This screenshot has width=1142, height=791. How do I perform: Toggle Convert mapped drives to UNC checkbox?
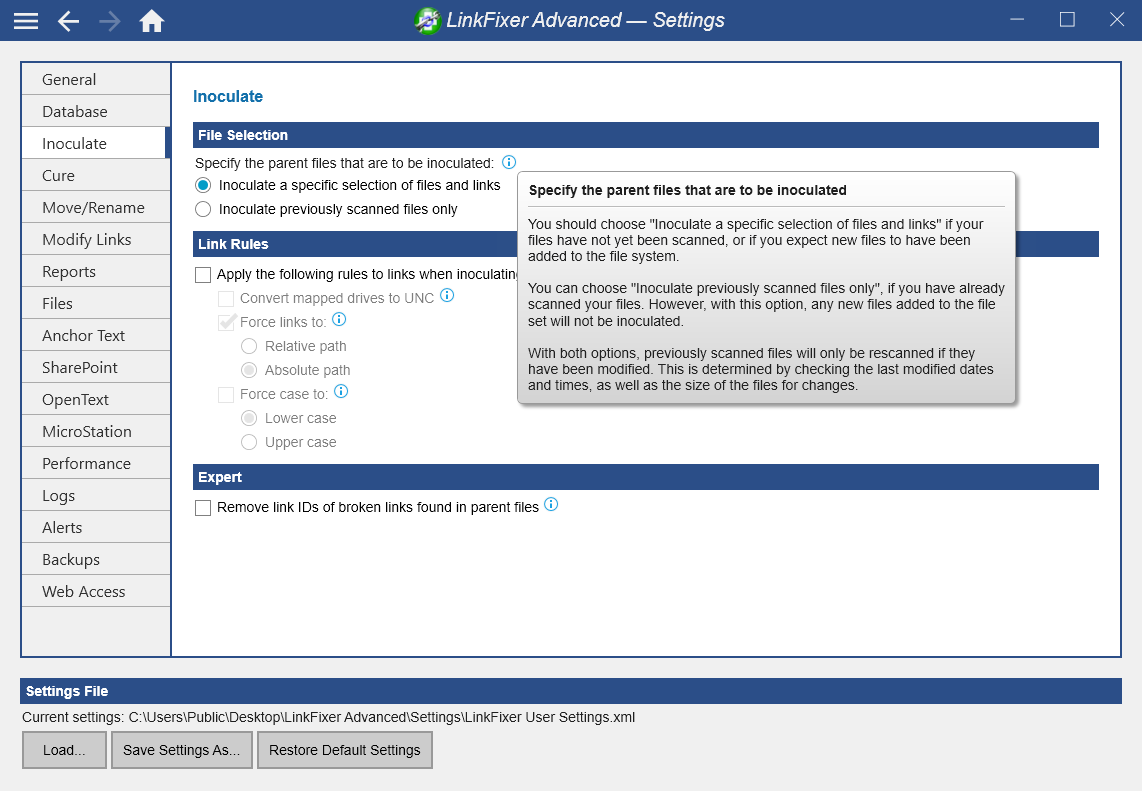pos(227,299)
